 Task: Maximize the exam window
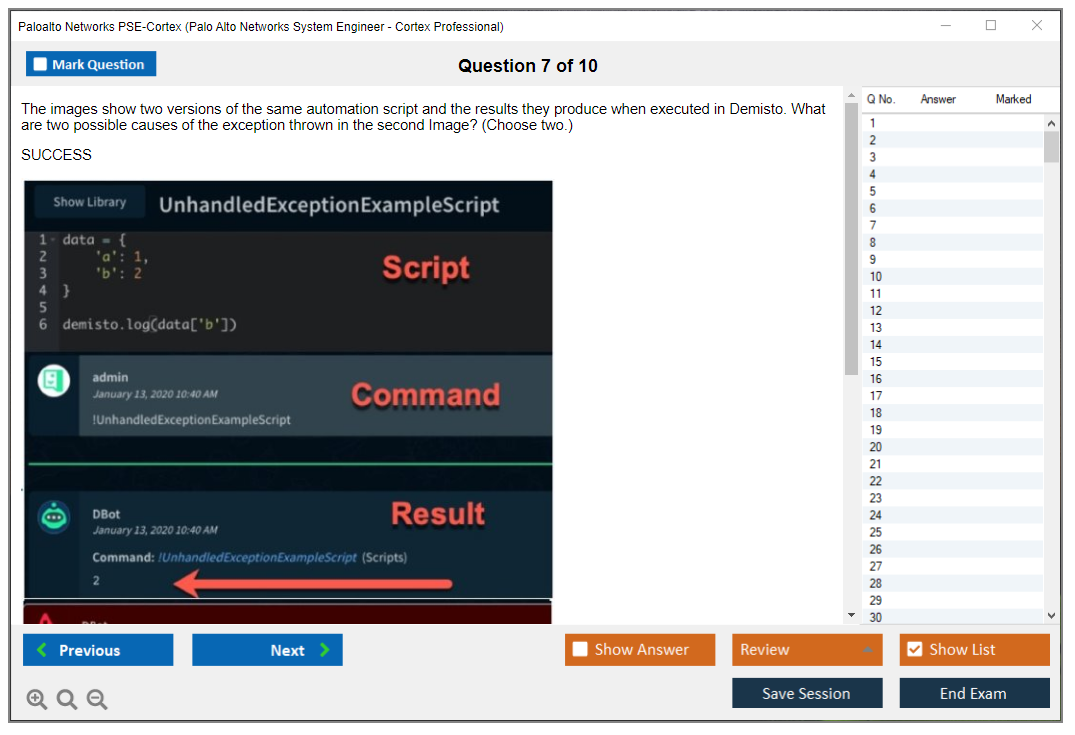[991, 26]
